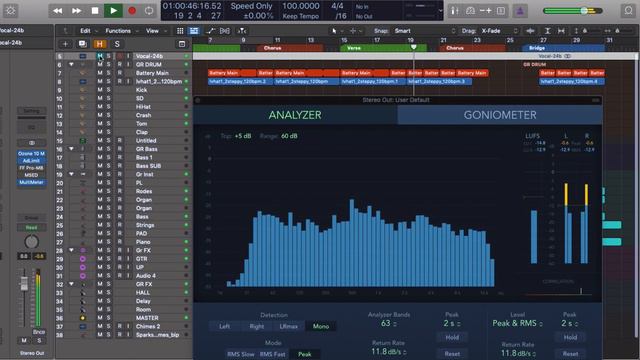
Task: Select the tracks list view icon
Action: 194,31
